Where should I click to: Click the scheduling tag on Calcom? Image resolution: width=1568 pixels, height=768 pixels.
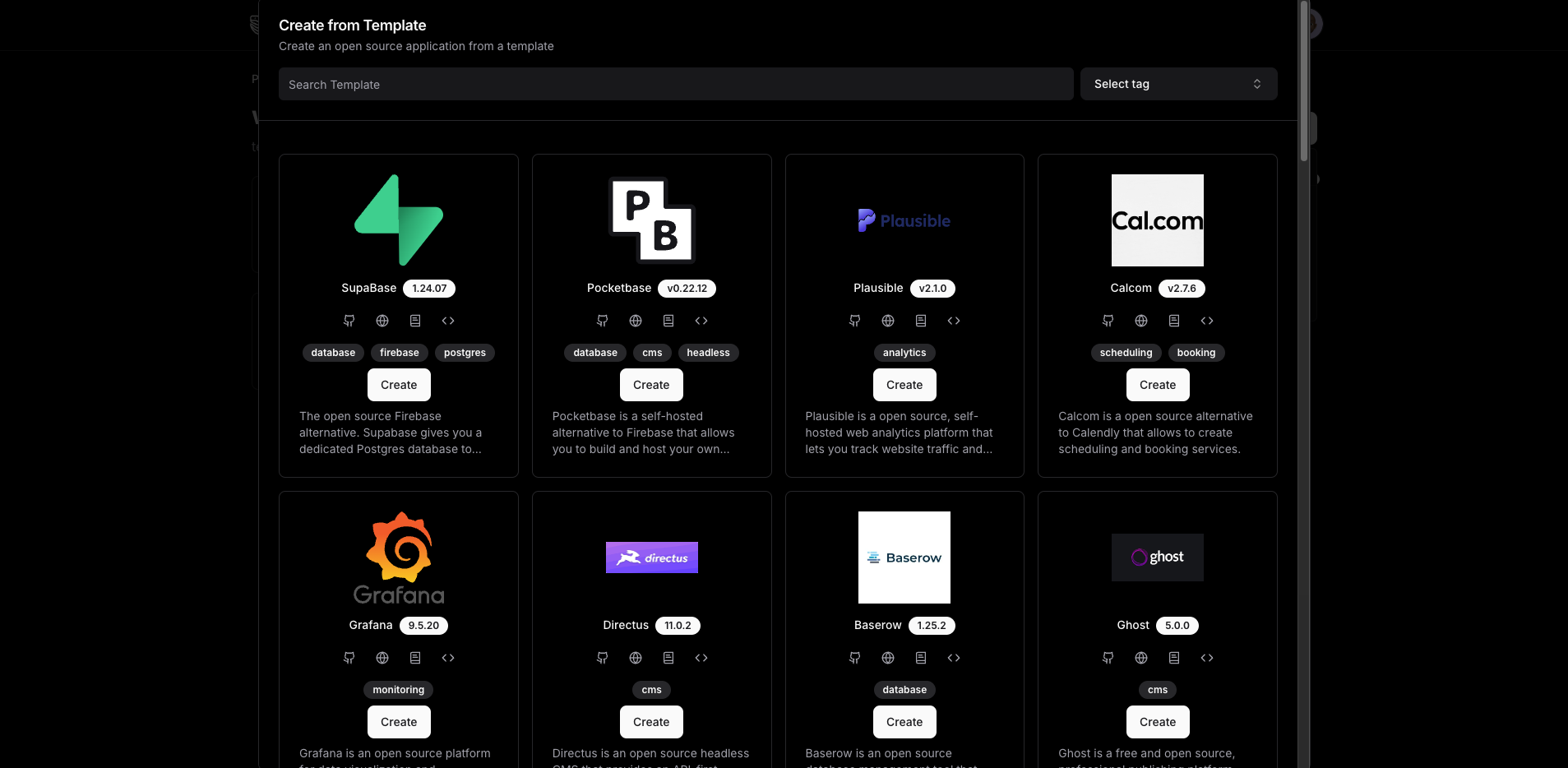pyautogui.click(x=1126, y=353)
